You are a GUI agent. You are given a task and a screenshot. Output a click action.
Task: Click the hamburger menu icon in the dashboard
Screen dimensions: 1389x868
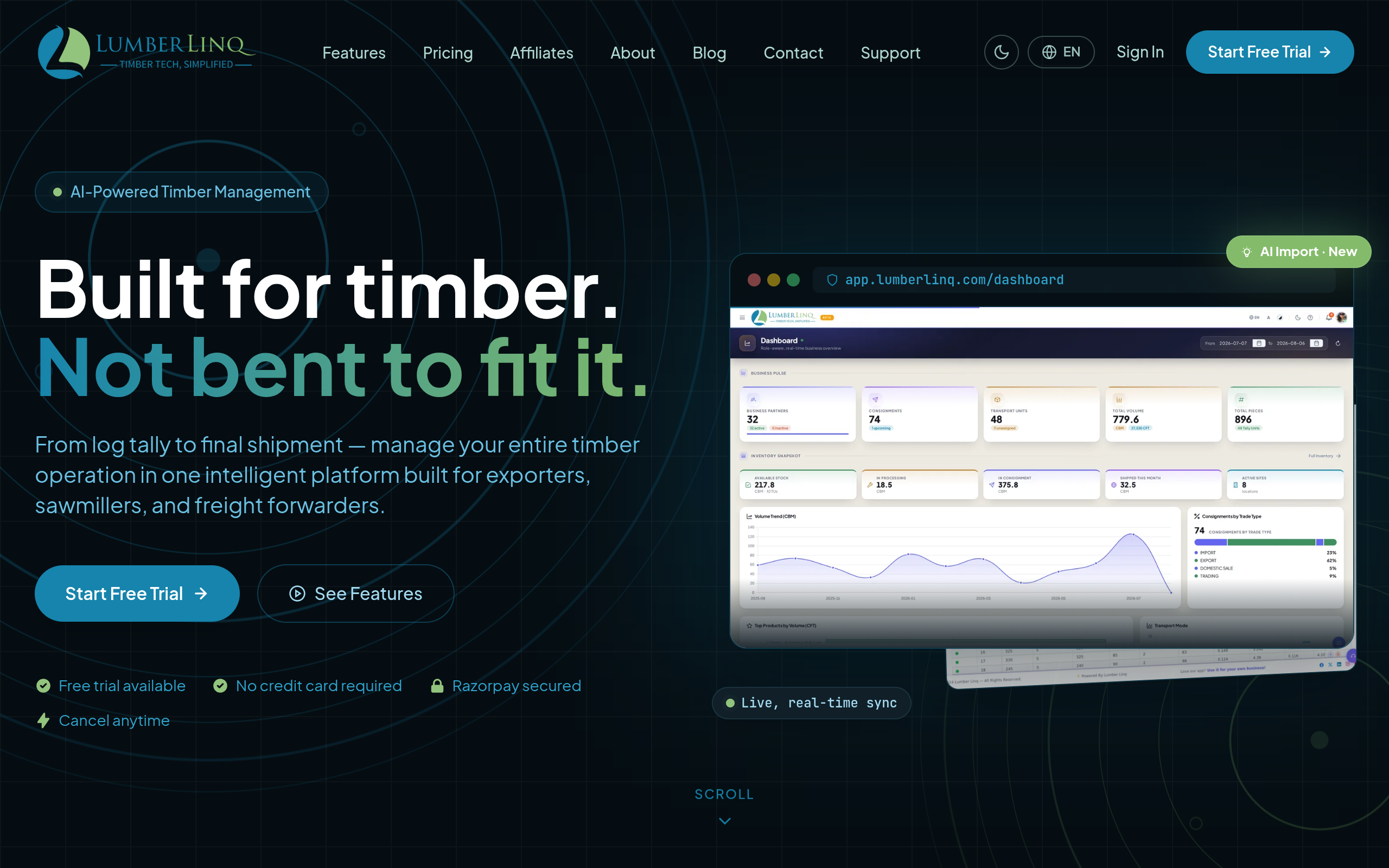click(x=742, y=317)
